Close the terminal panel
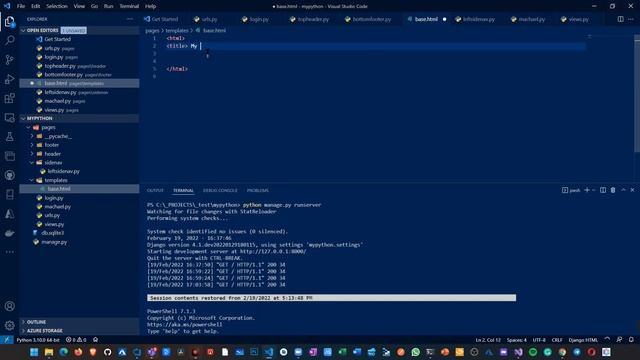 click(632, 190)
